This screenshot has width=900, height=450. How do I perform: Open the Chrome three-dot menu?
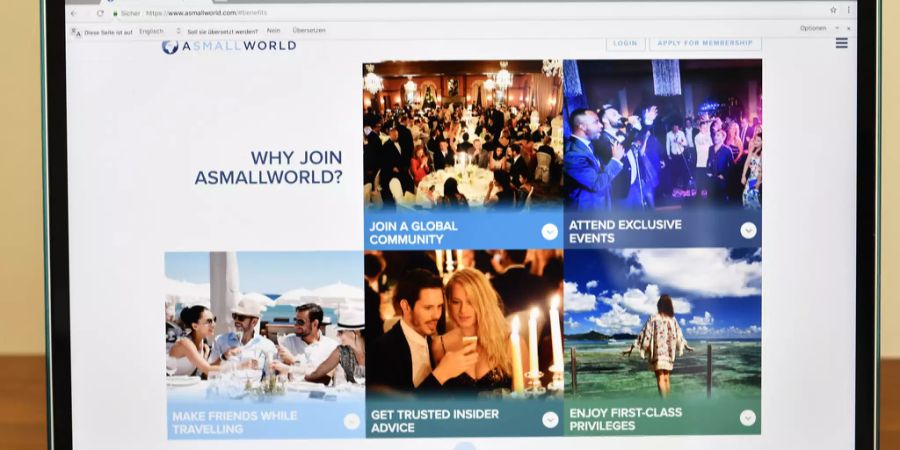coord(848,10)
